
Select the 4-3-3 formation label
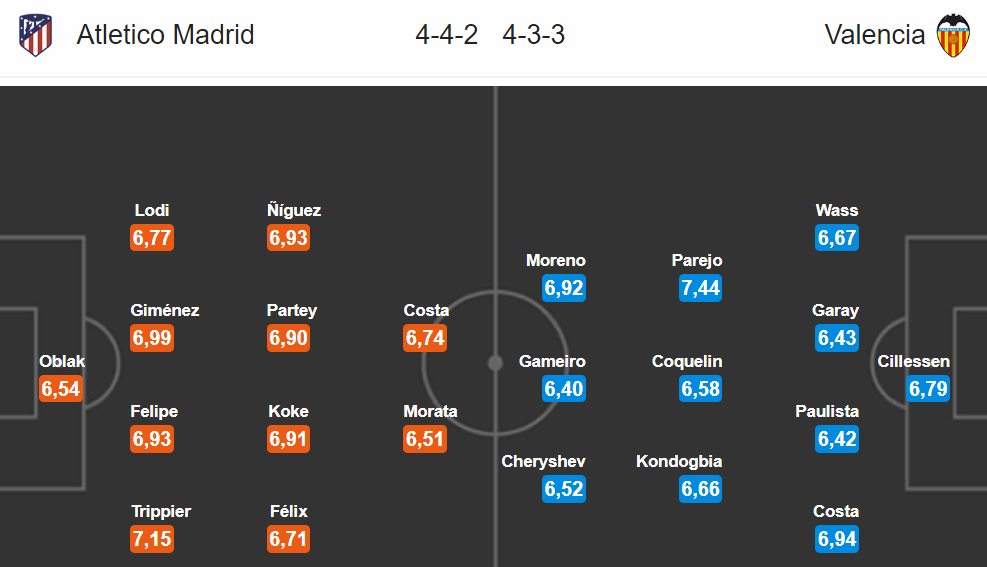pyautogui.click(x=533, y=35)
